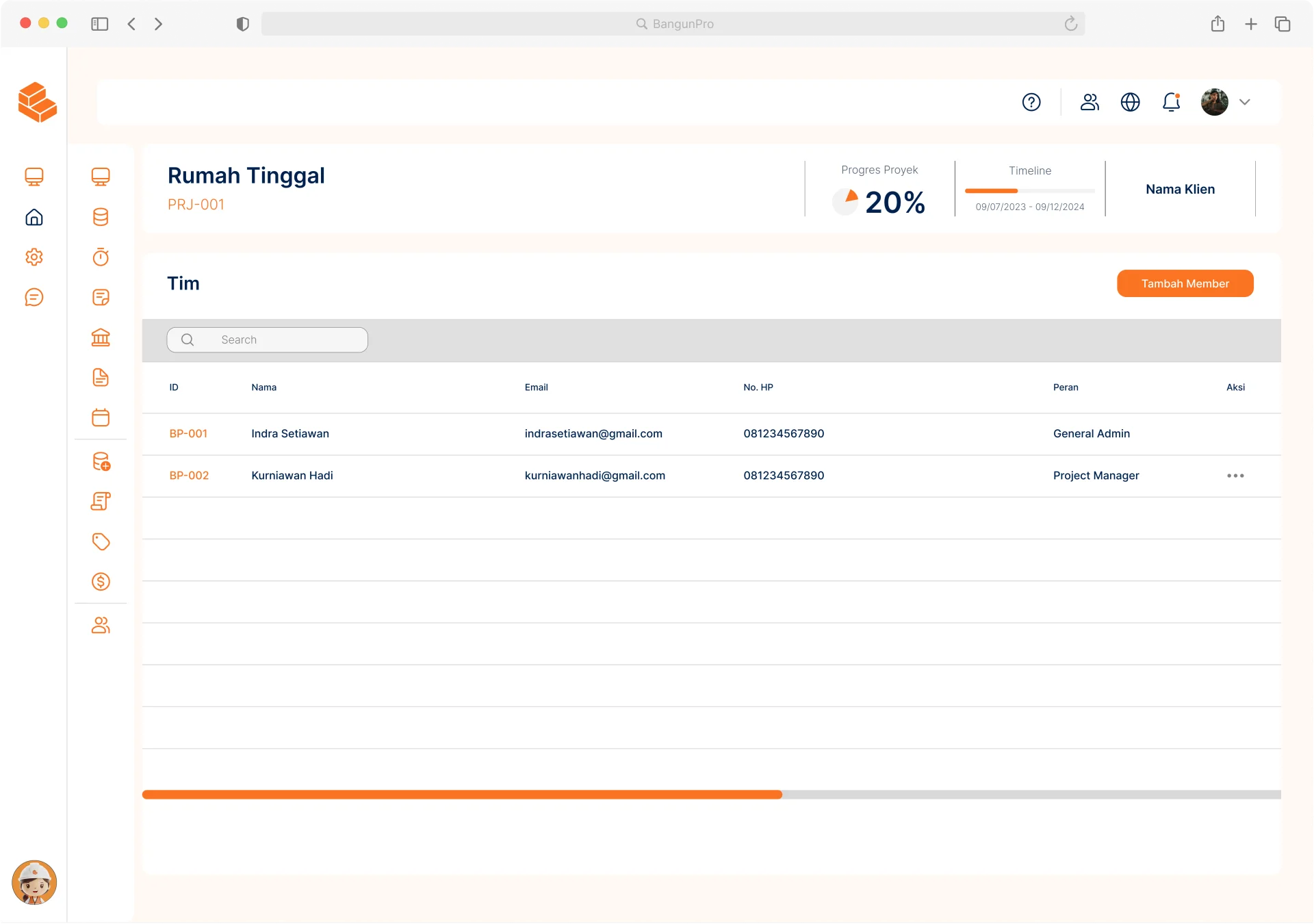
Task: Click the Tambah Member button
Action: pos(1185,283)
